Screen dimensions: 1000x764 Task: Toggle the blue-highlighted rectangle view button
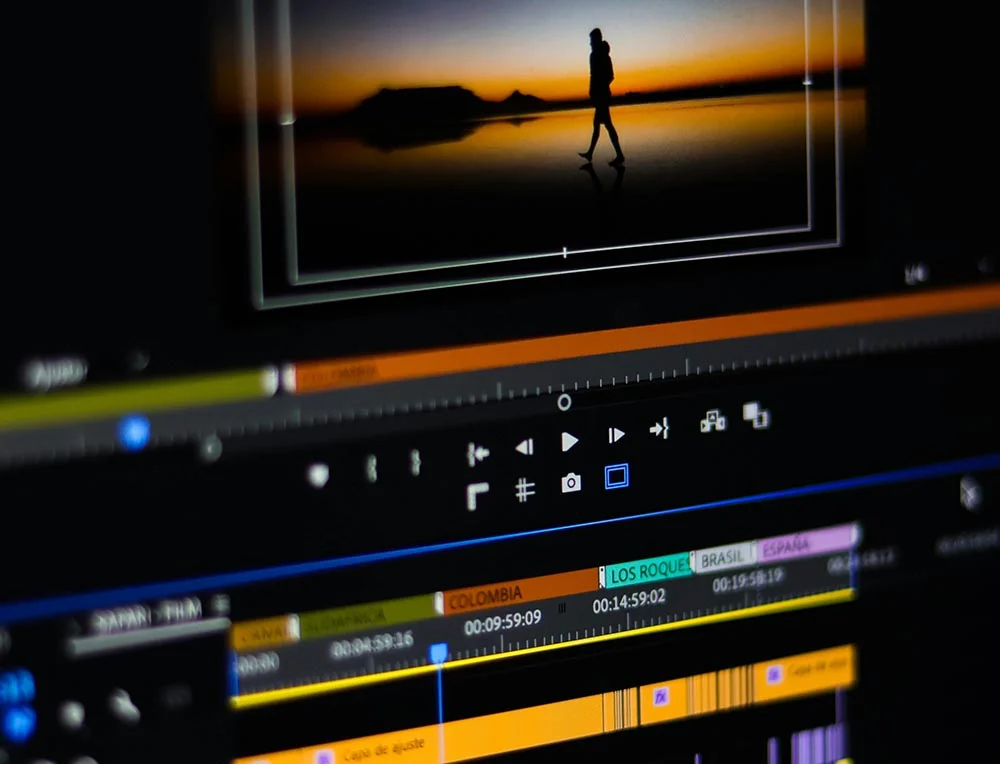(x=616, y=477)
